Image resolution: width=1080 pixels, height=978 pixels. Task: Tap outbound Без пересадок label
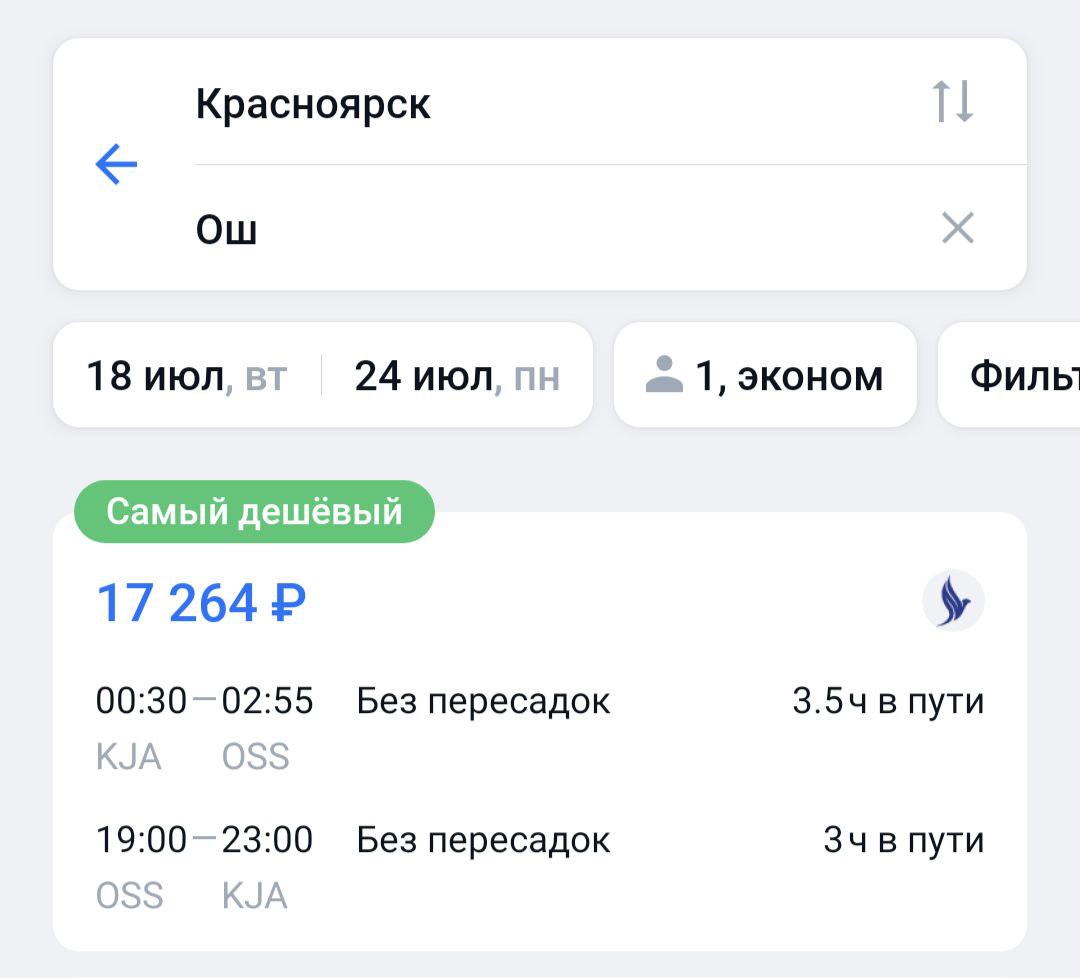pyautogui.click(x=483, y=702)
